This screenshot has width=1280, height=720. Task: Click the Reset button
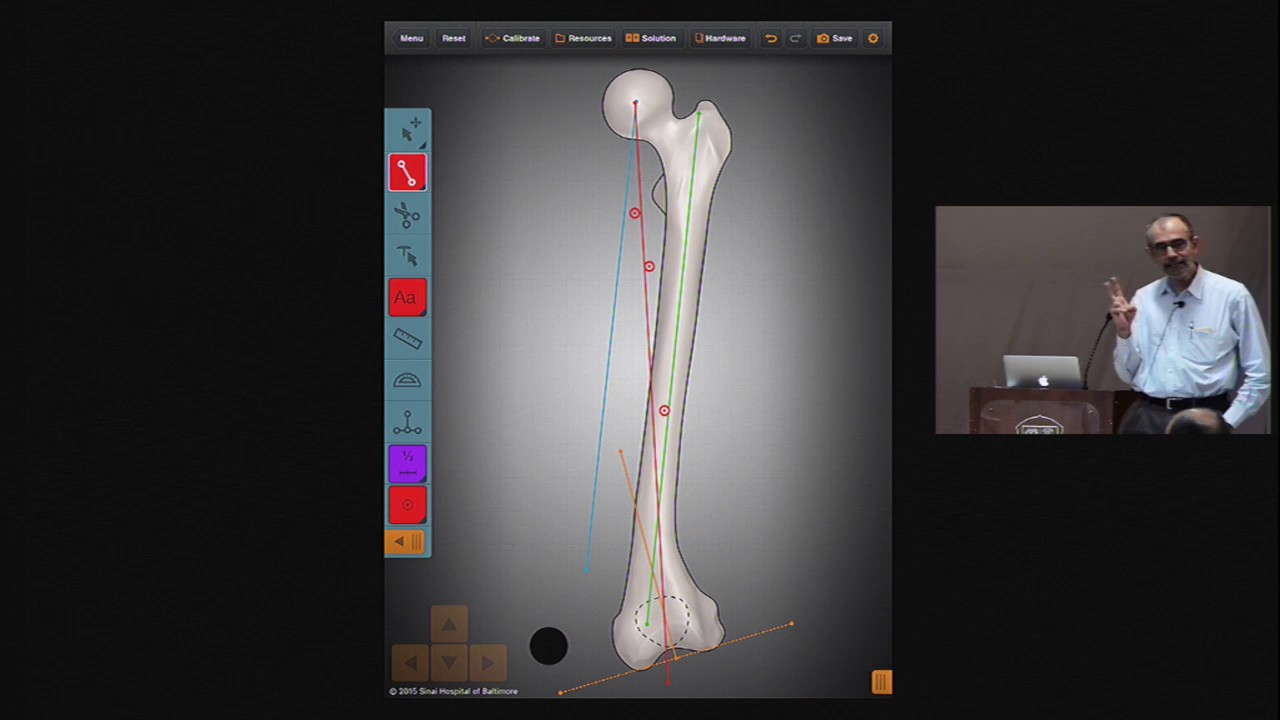click(x=454, y=38)
